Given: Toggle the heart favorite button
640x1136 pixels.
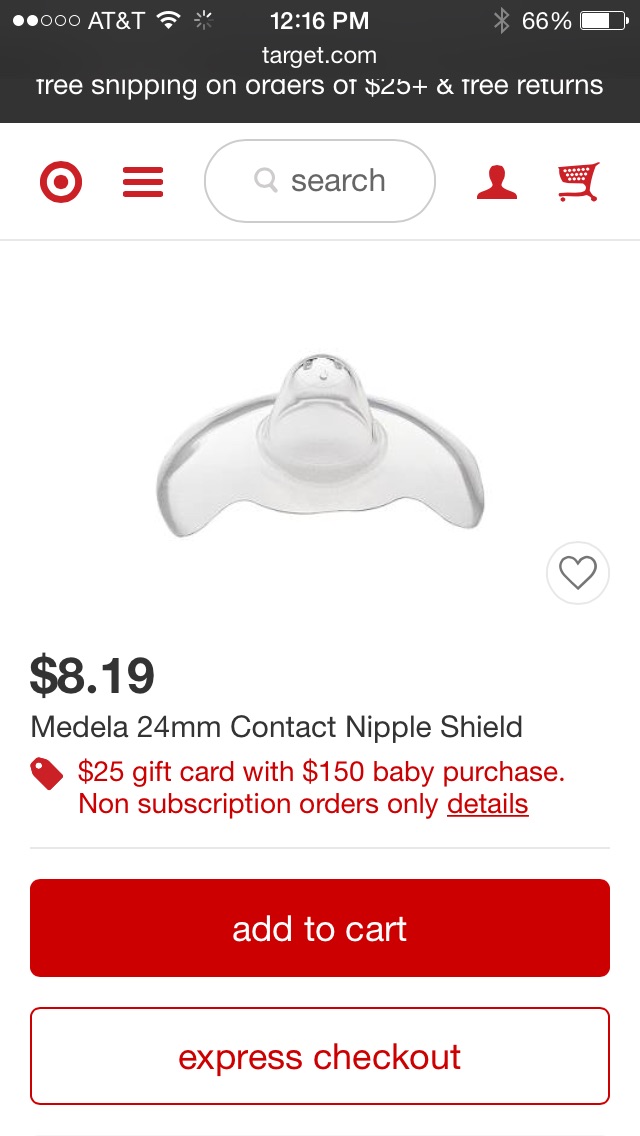Looking at the screenshot, I should pos(578,573).
